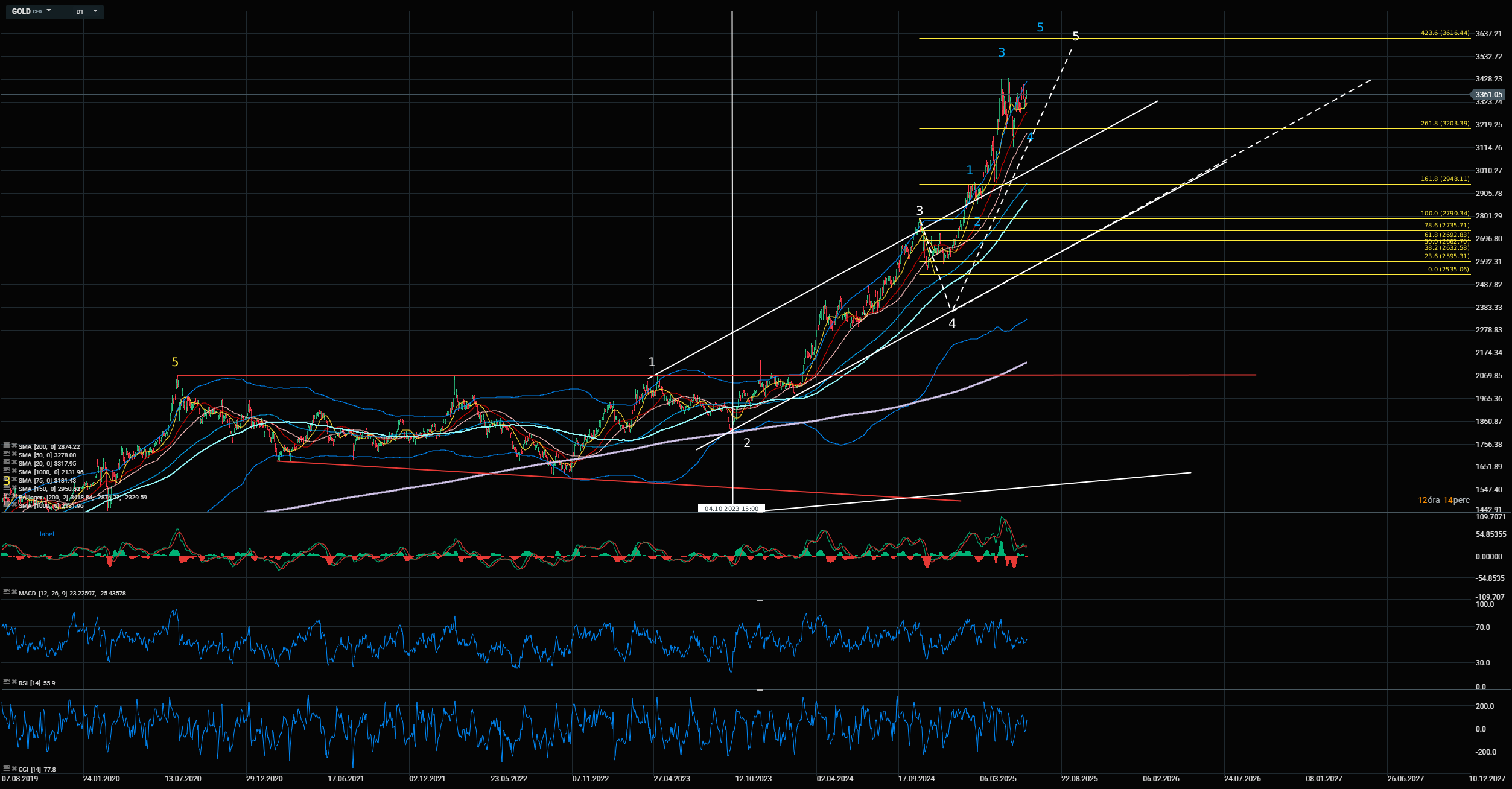Open settings for the CCI indicator
Viewport: 1512px width, 789px height.
coord(6,768)
